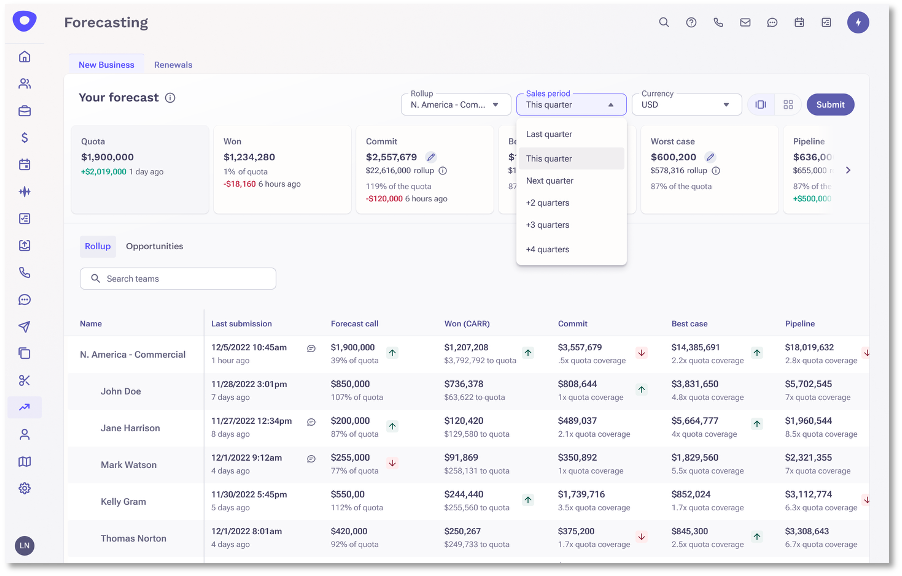This screenshot has height=576, width=902.
Task: Open the task list icon in top bar
Action: click(x=826, y=22)
